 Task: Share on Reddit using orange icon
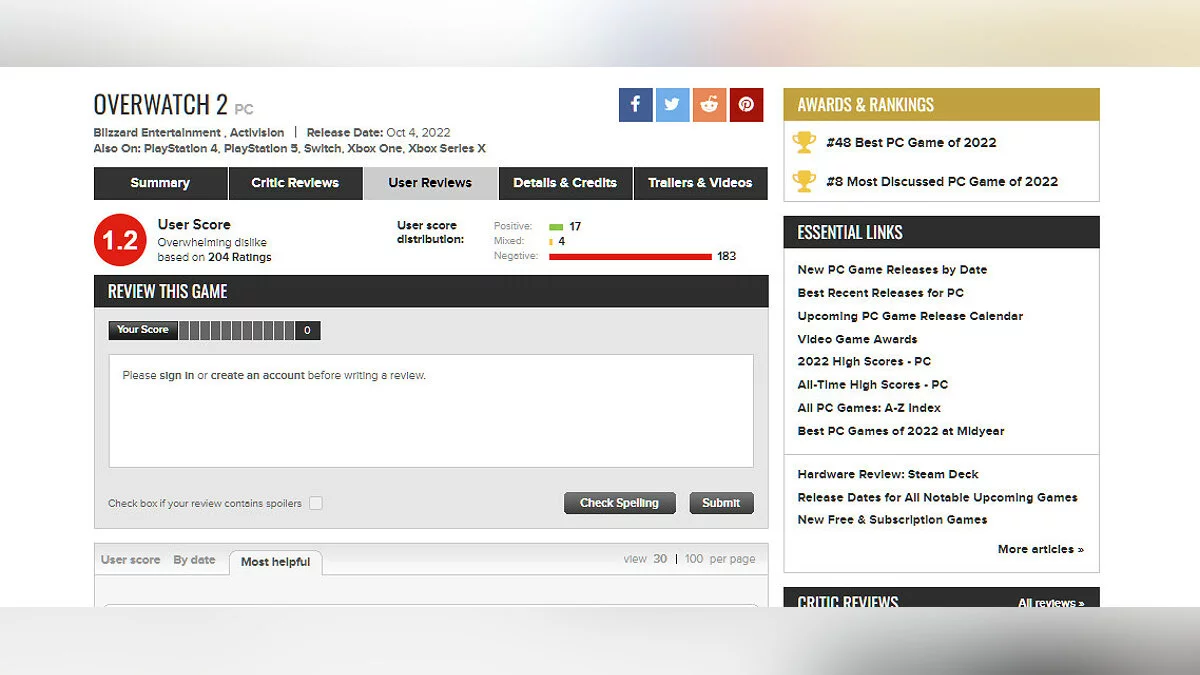[x=709, y=105]
